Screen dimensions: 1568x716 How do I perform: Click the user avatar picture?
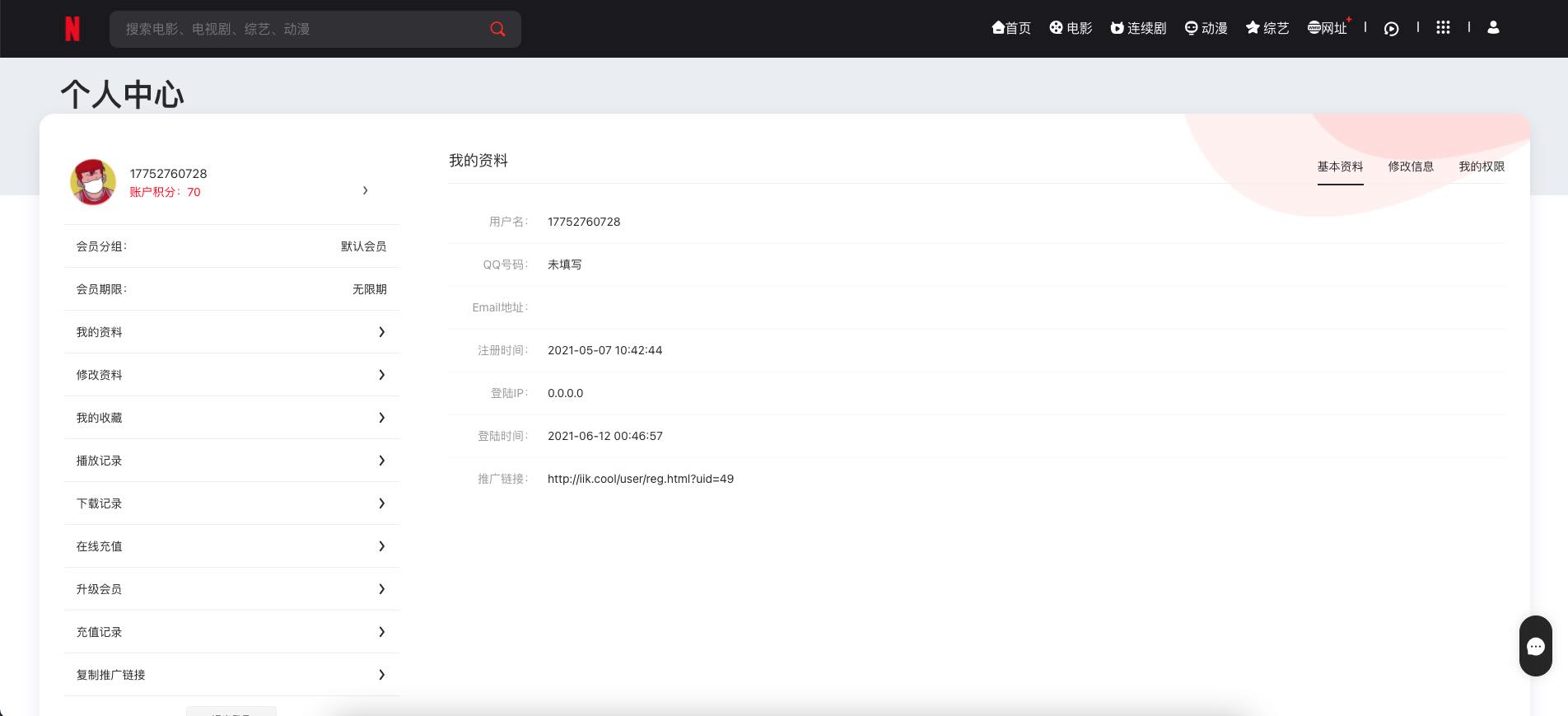[93, 182]
